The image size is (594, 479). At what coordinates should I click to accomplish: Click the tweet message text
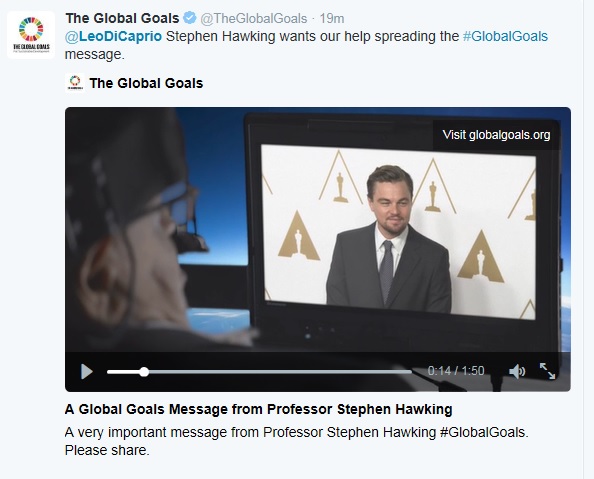pyautogui.click(x=306, y=45)
